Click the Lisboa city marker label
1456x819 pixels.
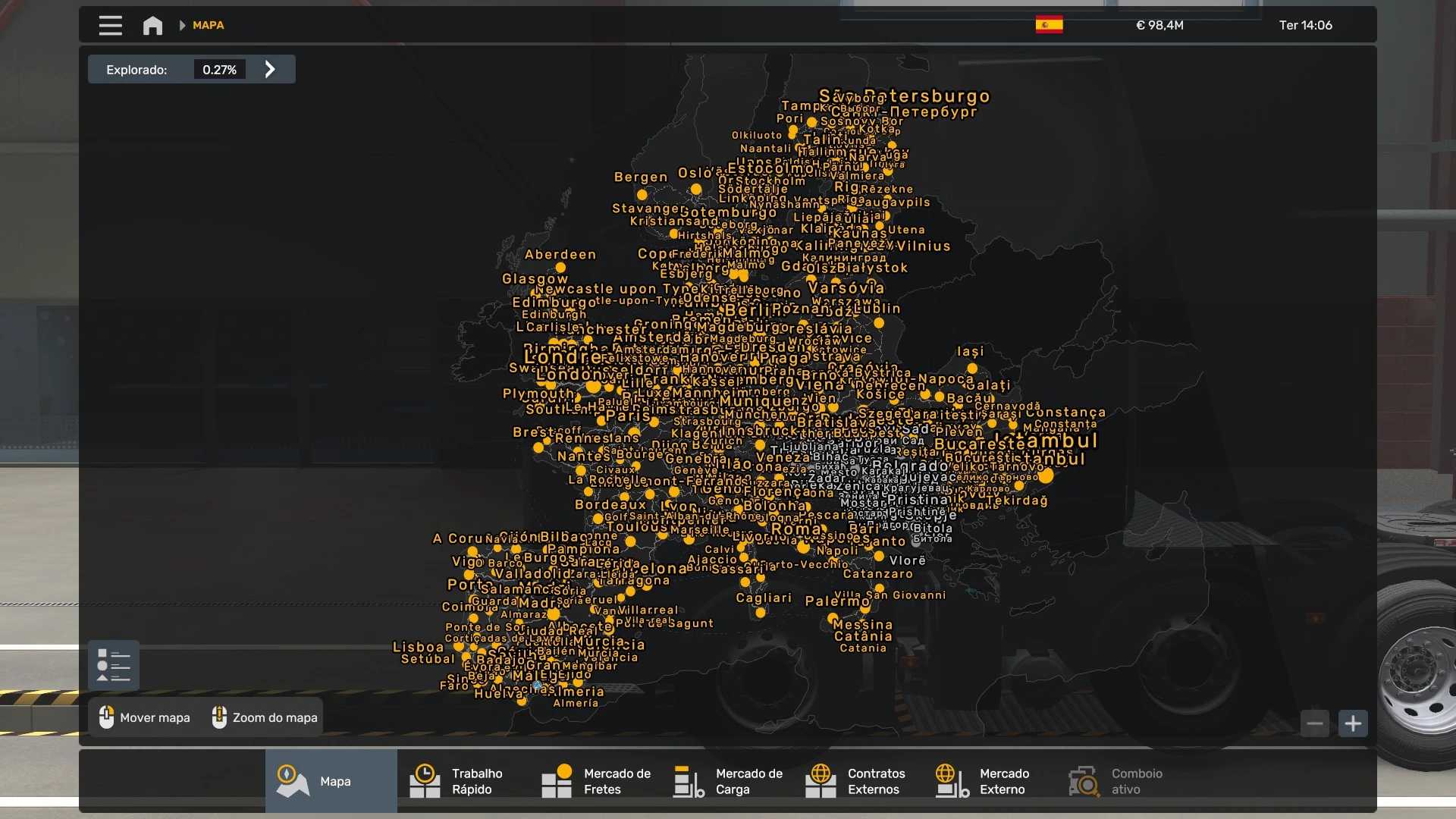[x=418, y=647]
